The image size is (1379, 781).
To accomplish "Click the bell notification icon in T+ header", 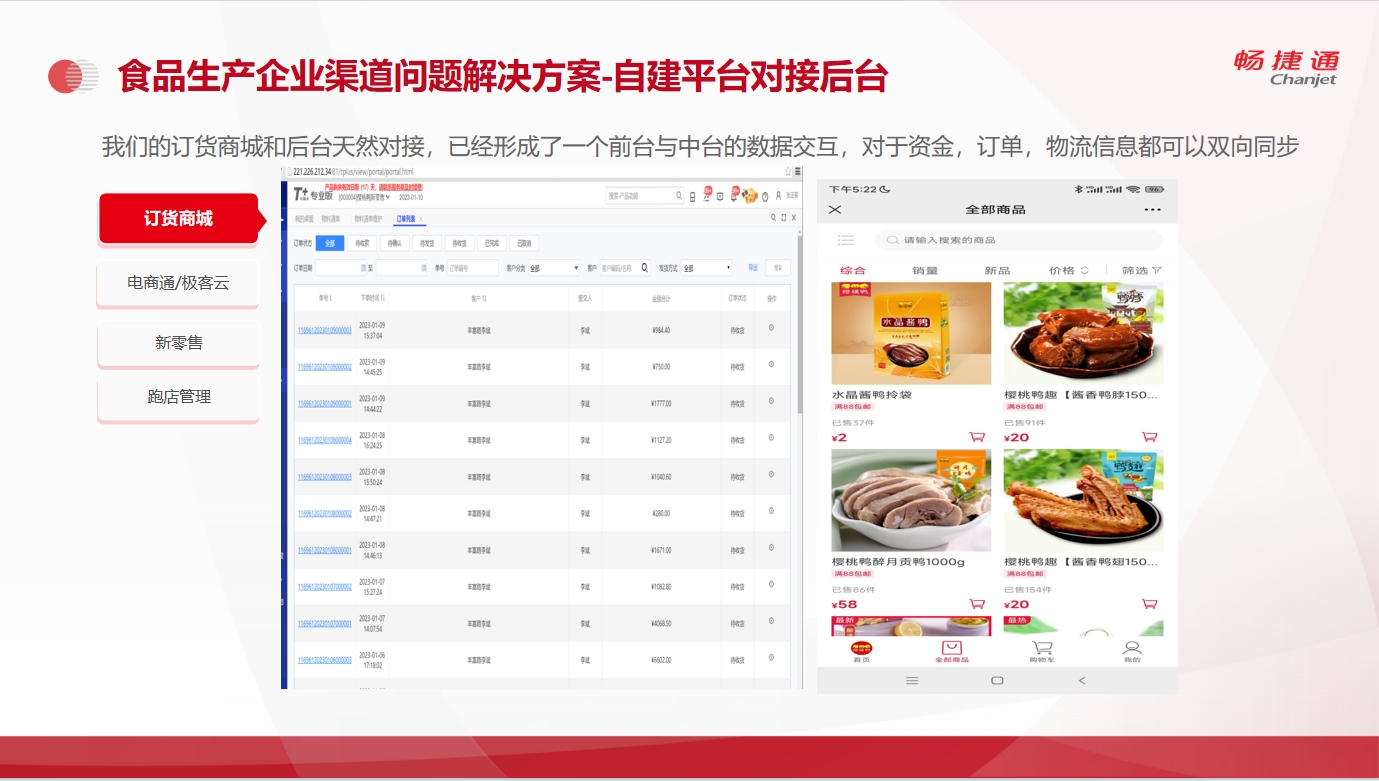I will click(x=733, y=197).
